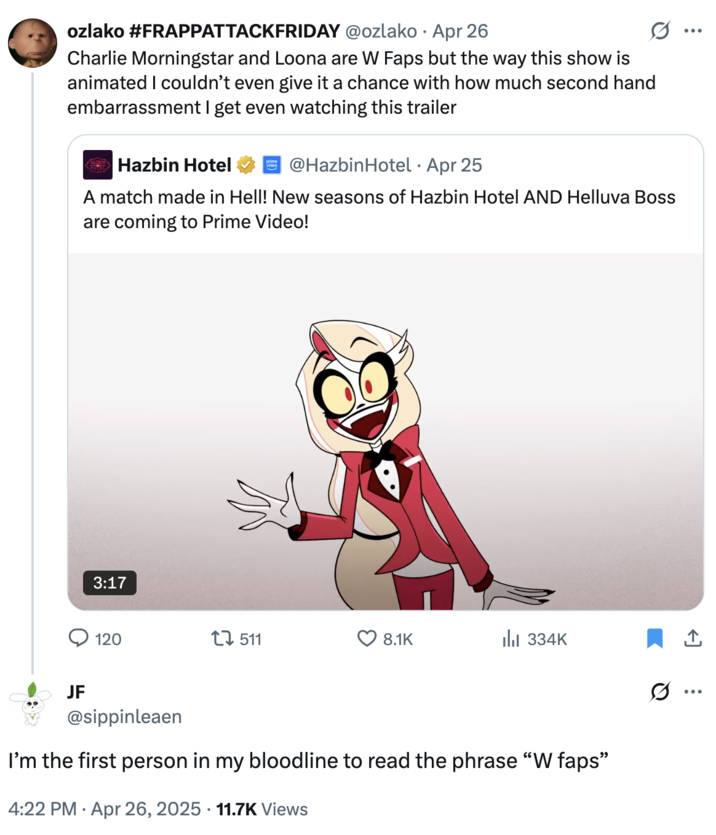Open the 4:22 PM Apr 26, 2025 timestamp
716x835 pixels.
105,809
